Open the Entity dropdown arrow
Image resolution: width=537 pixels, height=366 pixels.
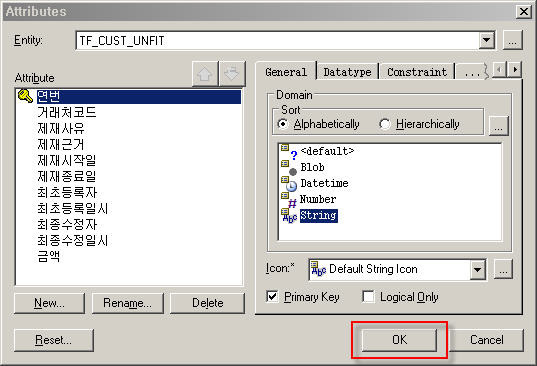click(486, 40)
